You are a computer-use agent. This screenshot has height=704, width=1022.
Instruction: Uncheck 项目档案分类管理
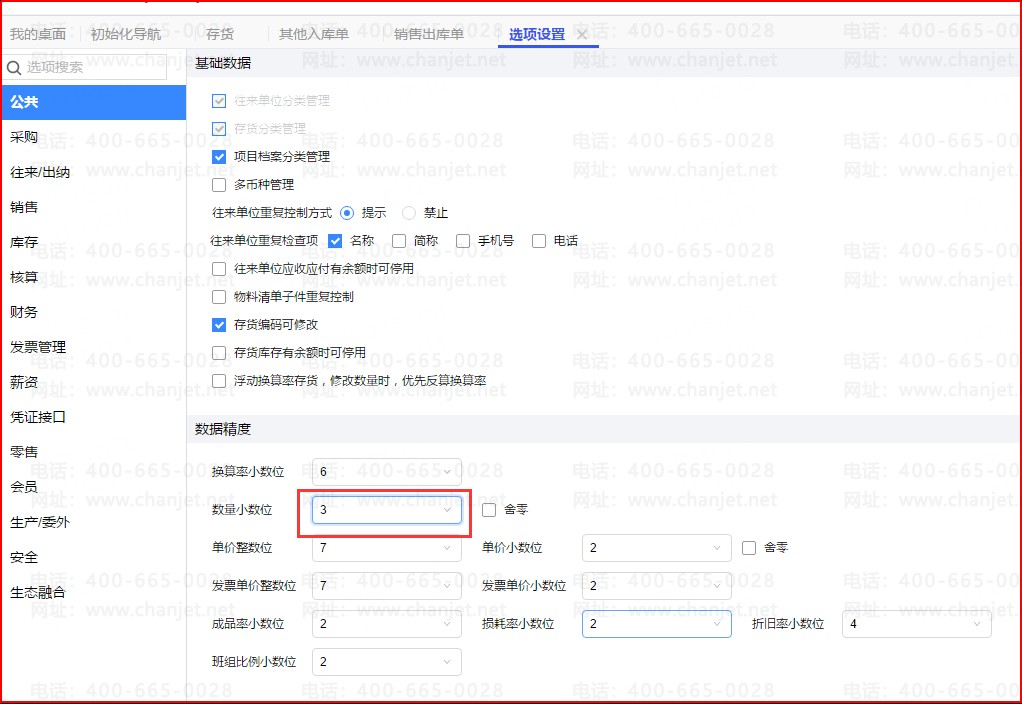pyautogui.click(x=219, y=157)
